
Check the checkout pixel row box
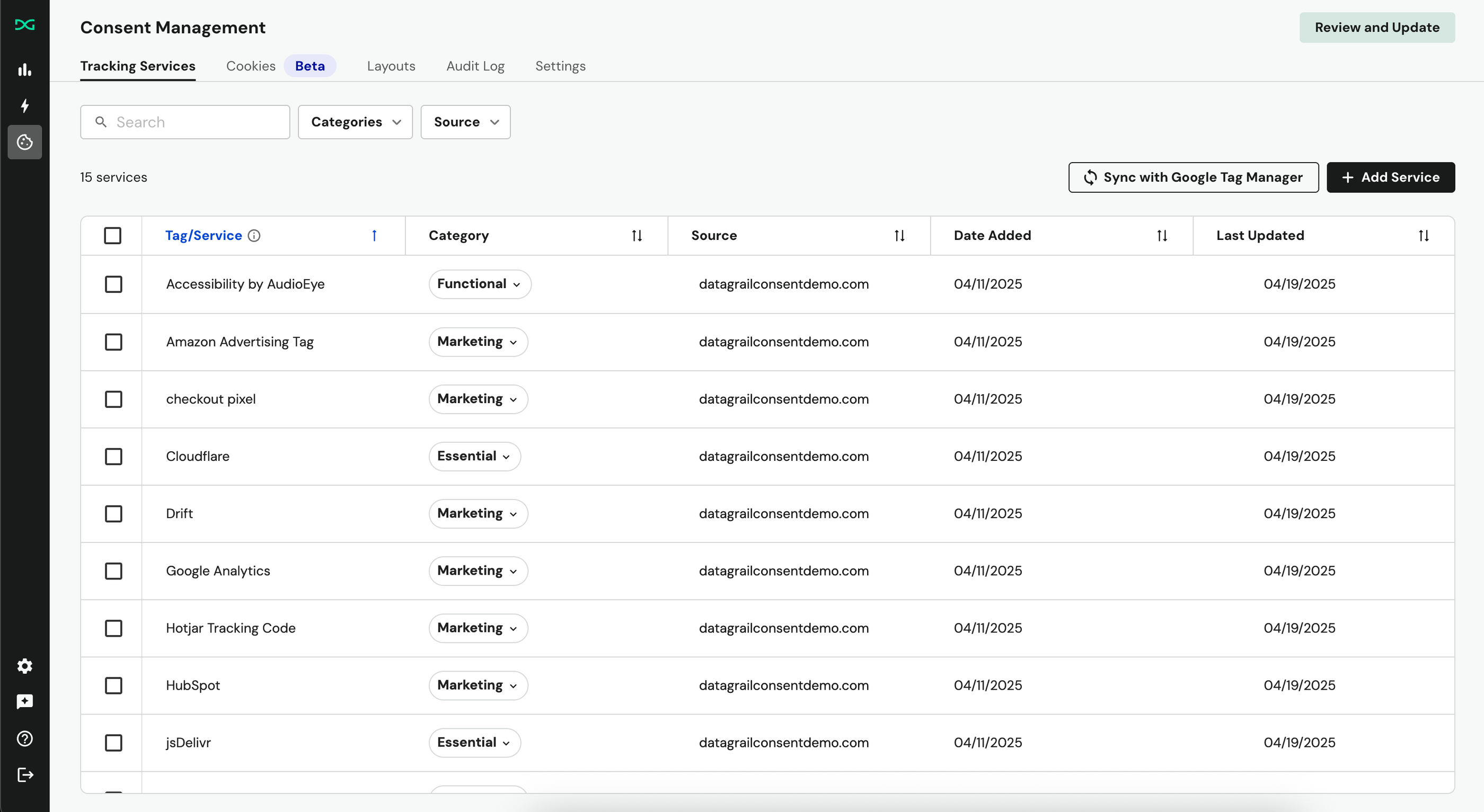tap(113, 399)
